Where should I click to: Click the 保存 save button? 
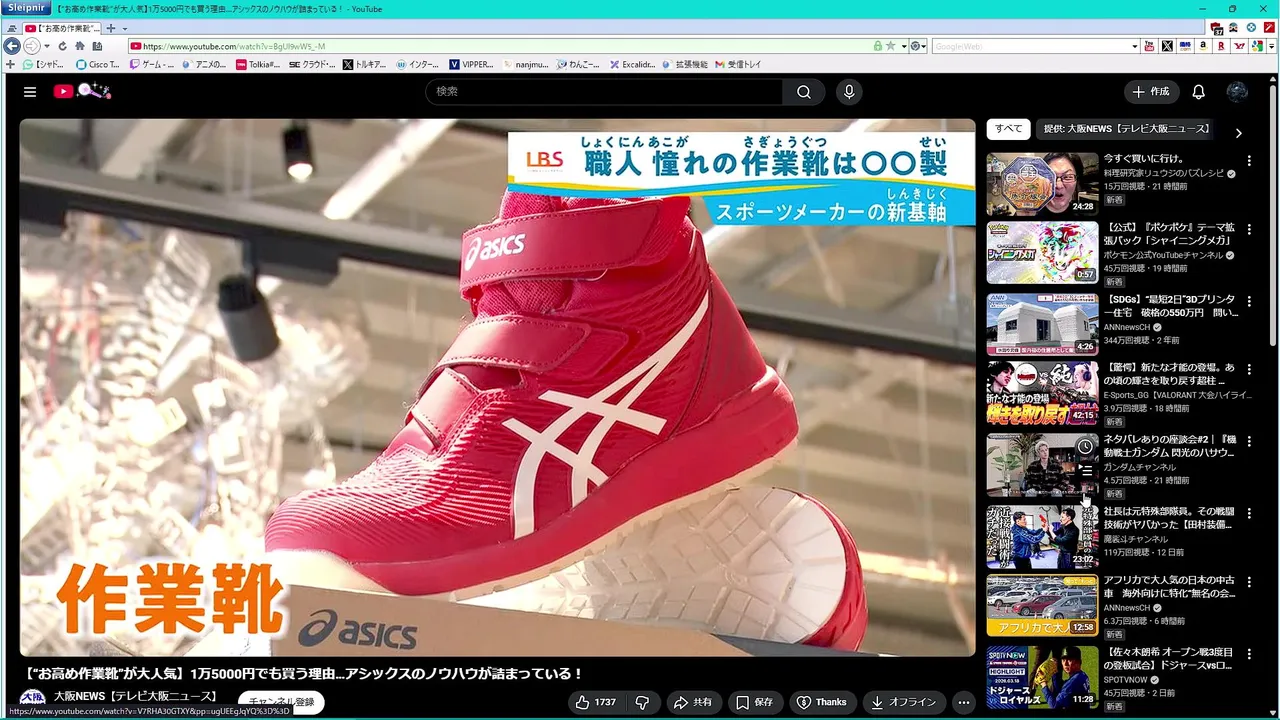(x=754, y=702)
